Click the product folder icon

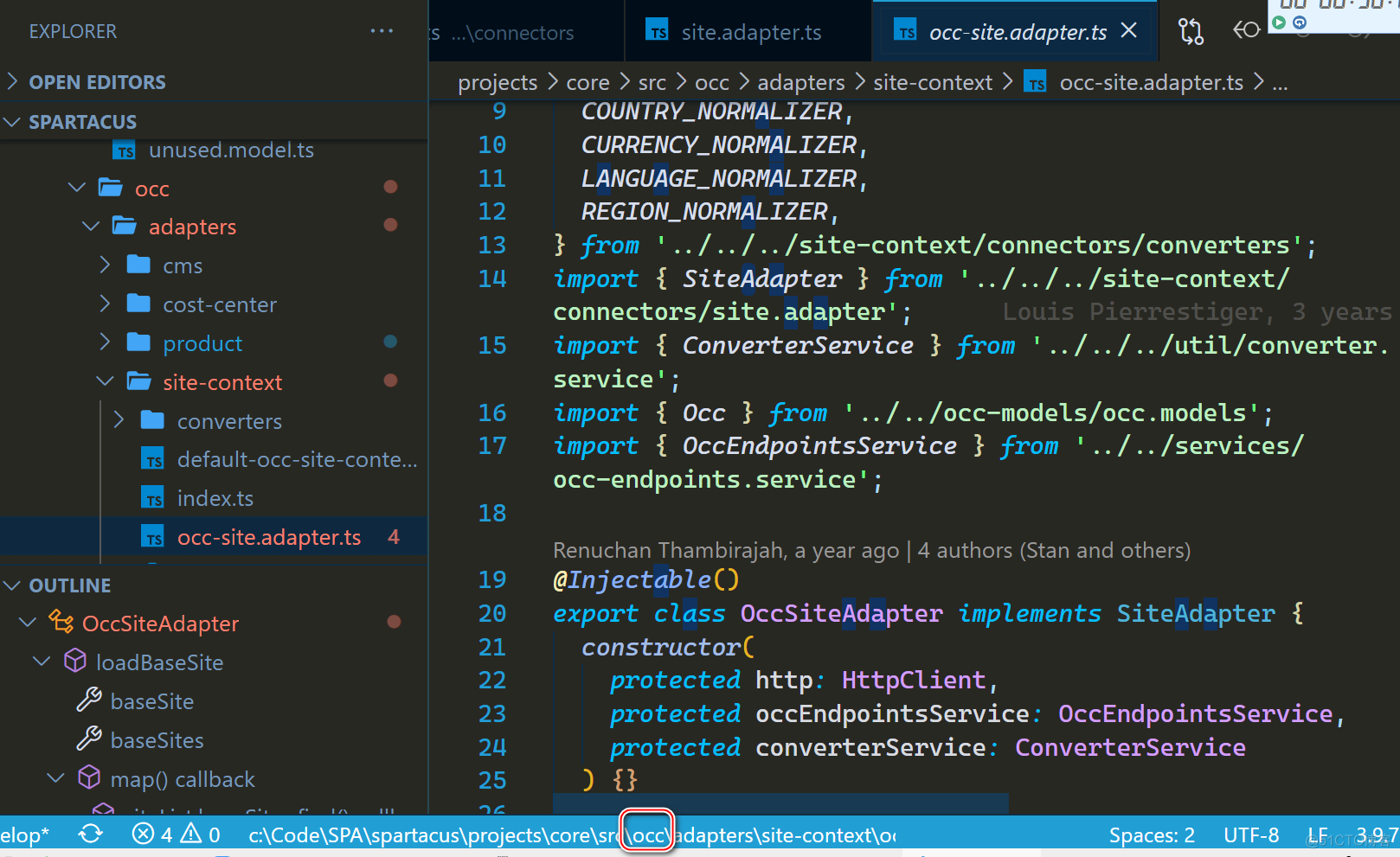[x=138, y=342]
